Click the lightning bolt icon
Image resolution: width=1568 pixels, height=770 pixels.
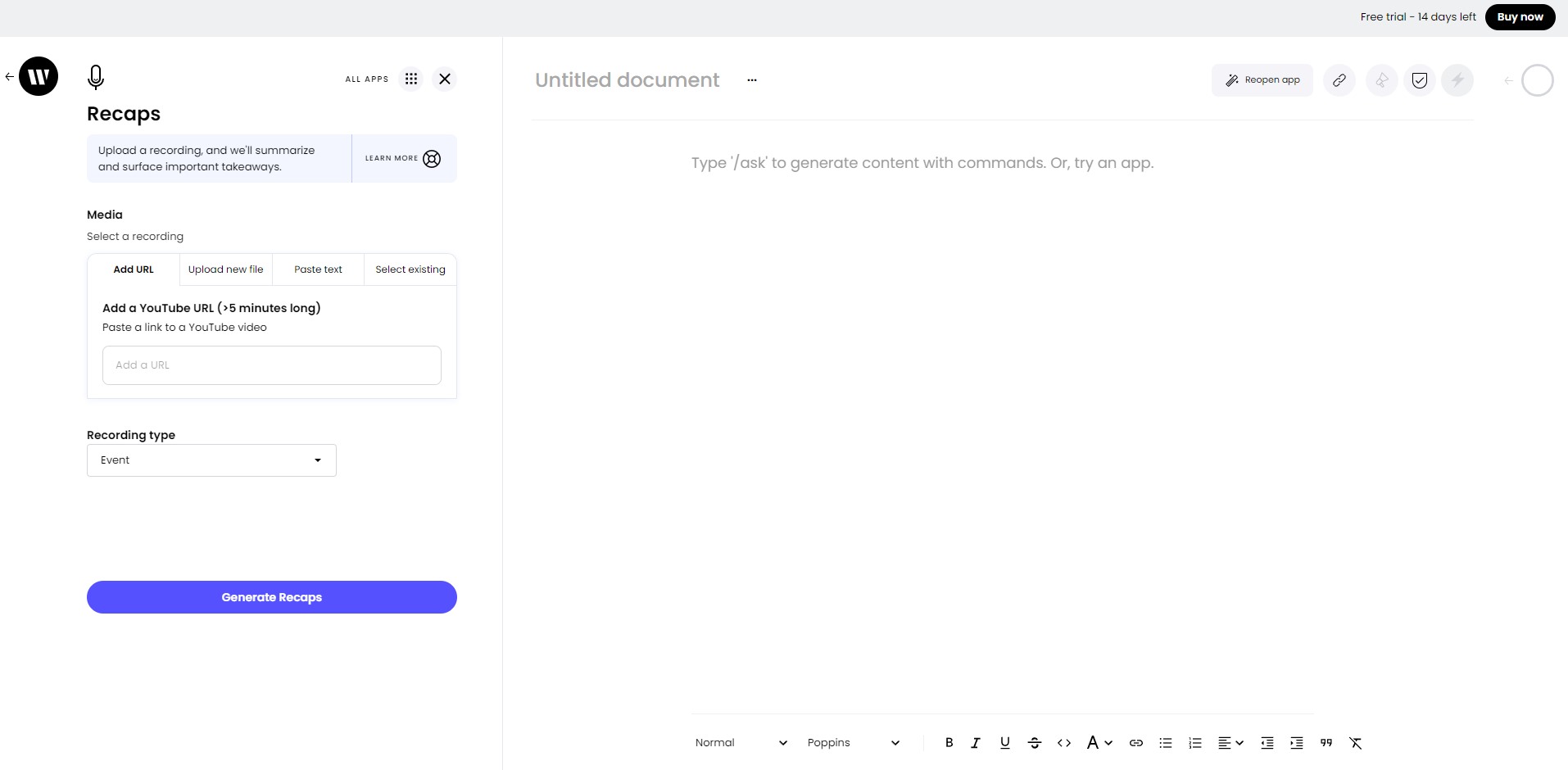pyautogui.click(x=1457, y=80)
